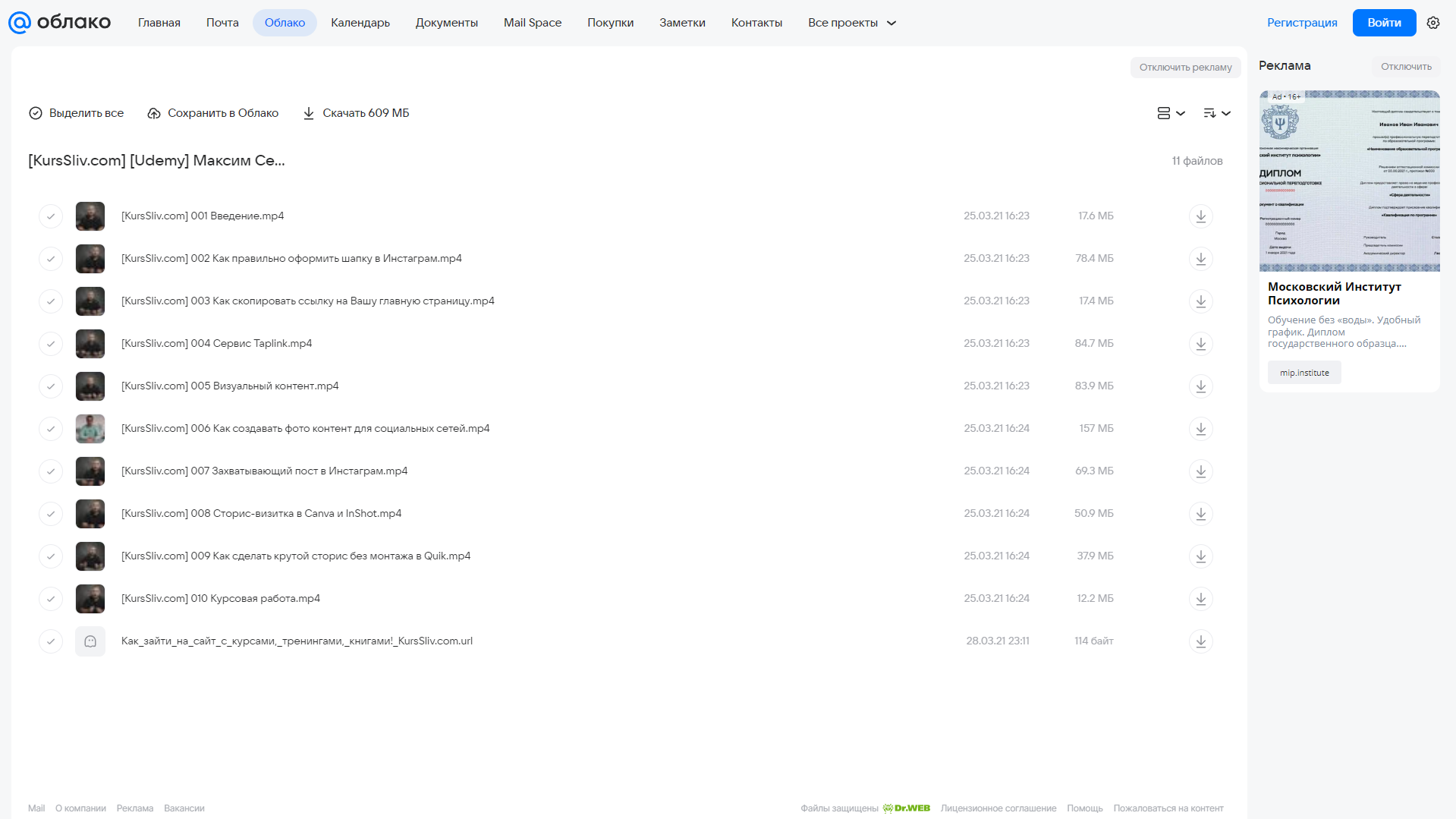Click the Облако logo icon

point(20,23)
